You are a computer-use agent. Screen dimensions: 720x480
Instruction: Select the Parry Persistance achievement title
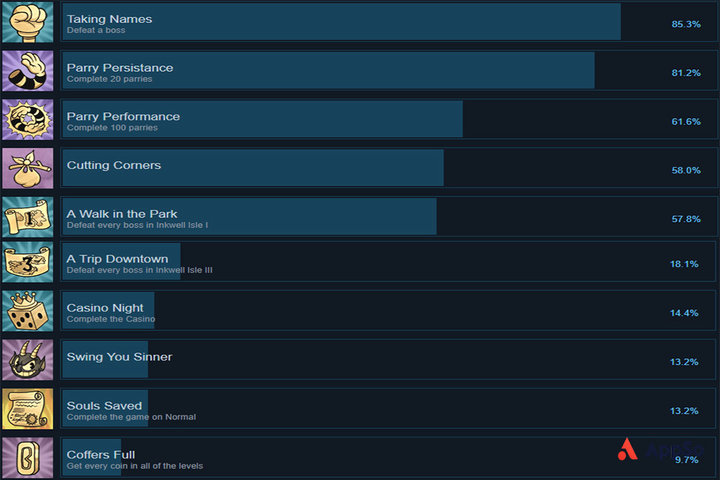(120, 68)
